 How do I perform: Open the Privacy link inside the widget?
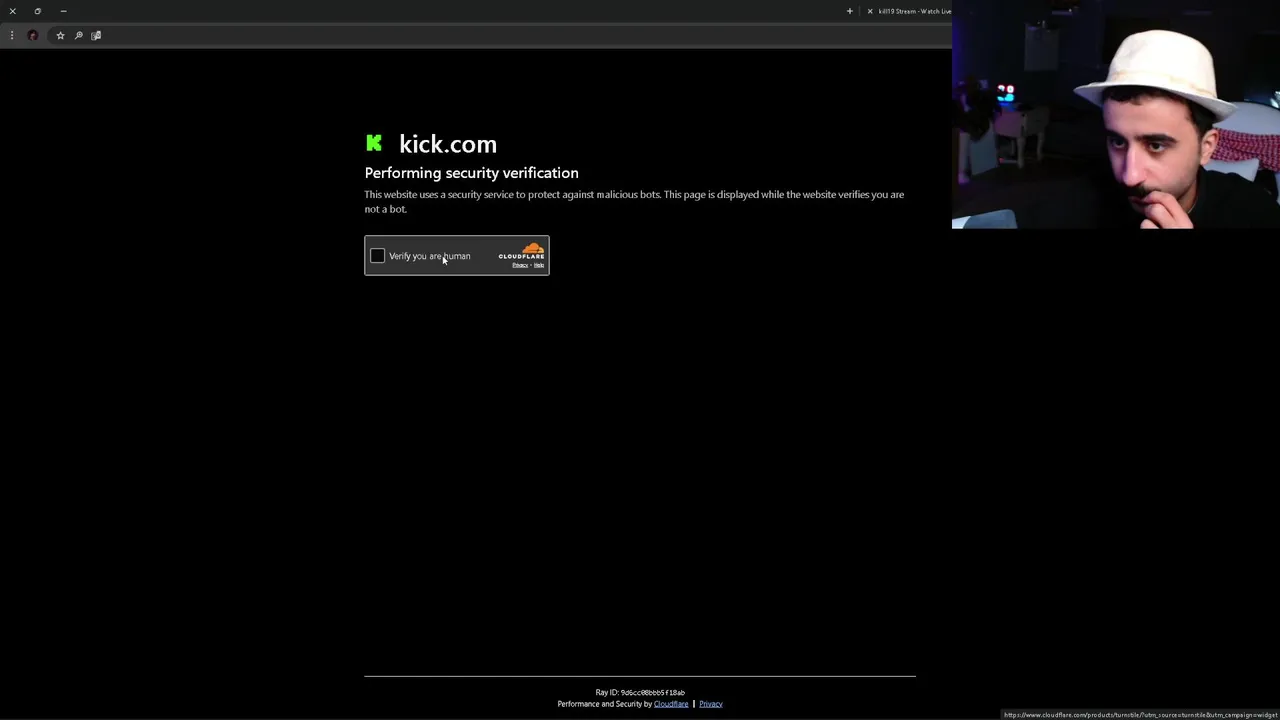click(520, 265)
